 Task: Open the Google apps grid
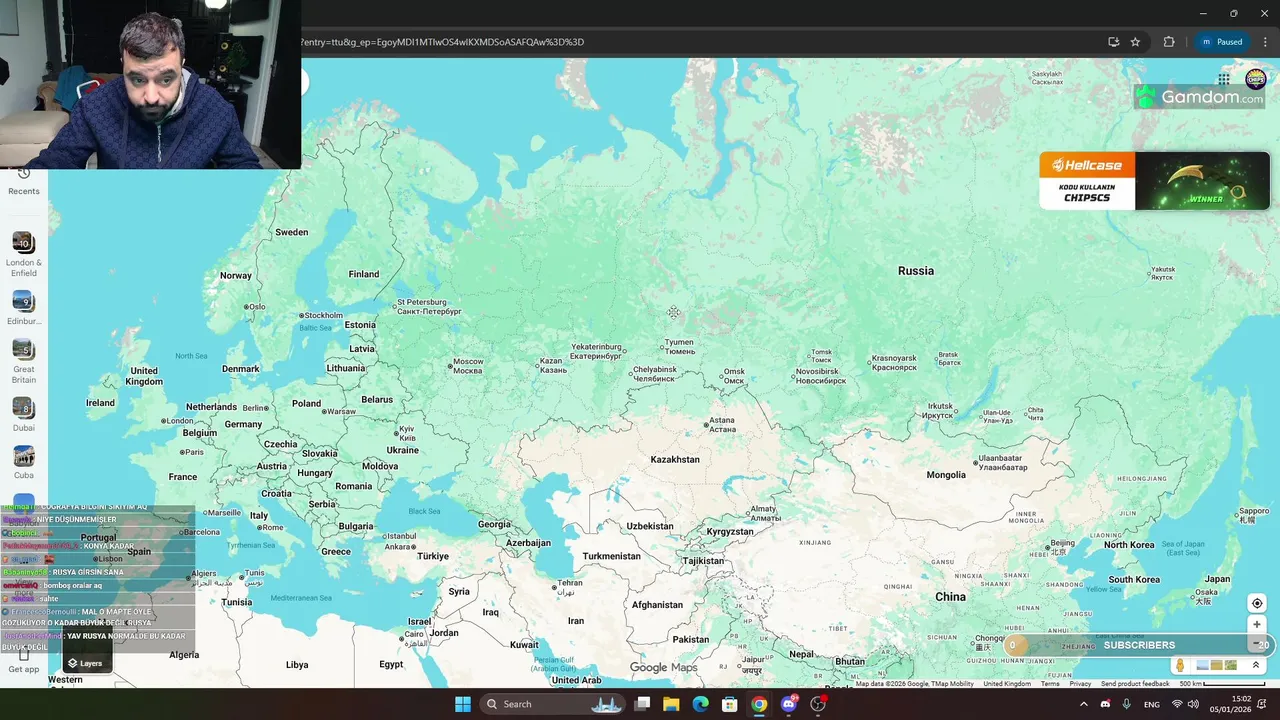click(x=1224, y=79)
